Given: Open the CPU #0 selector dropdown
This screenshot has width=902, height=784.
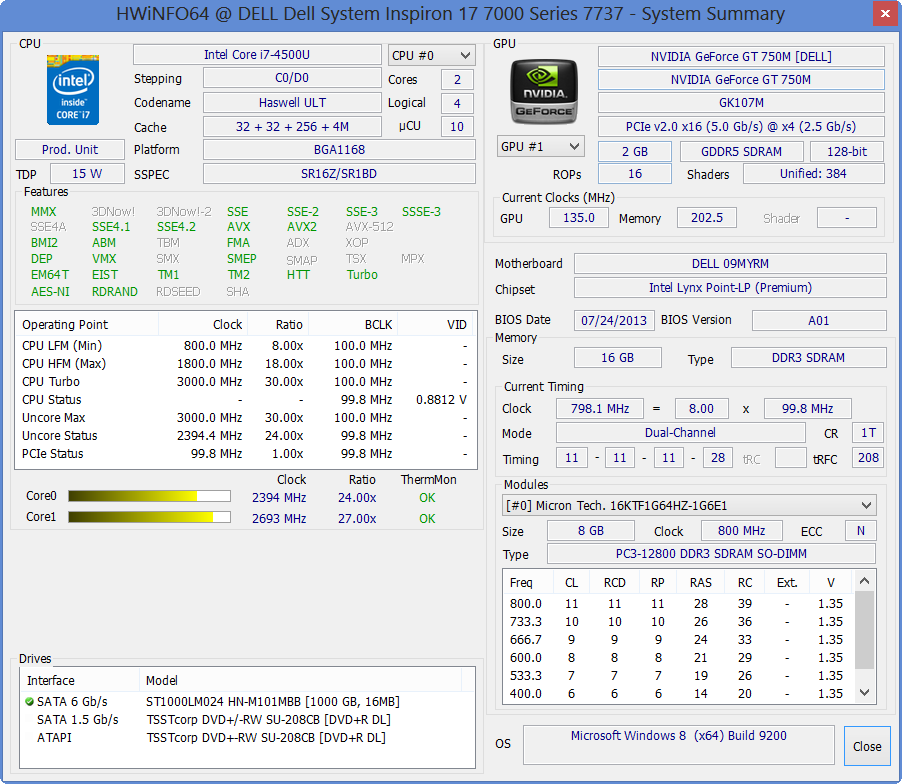Looking at the screenshot, I should click(432, 56).
